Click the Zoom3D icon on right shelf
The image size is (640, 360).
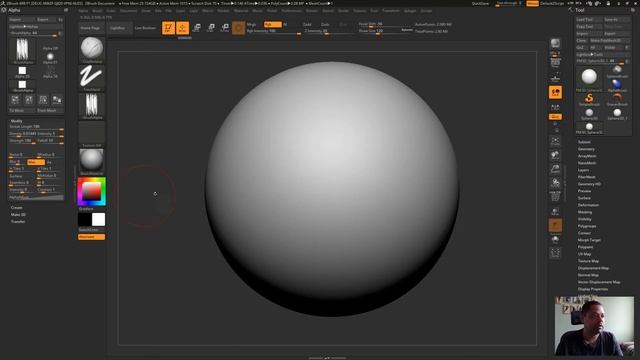click(x=555, y=169)
